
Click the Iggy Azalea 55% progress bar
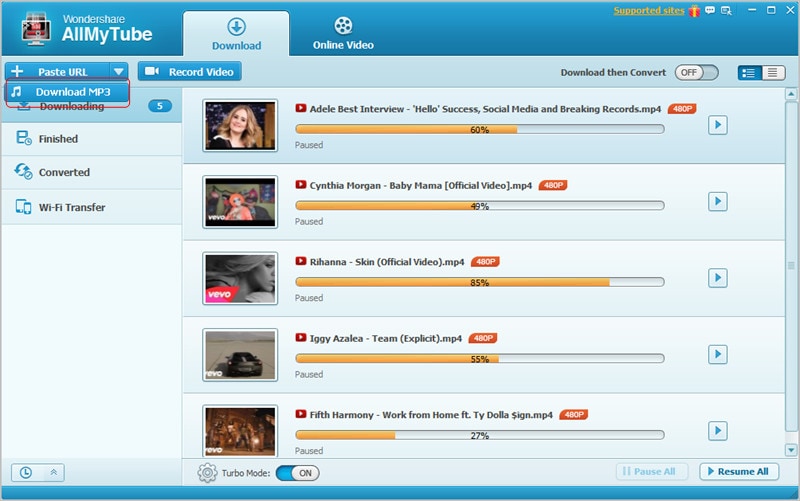click(480, 359)
